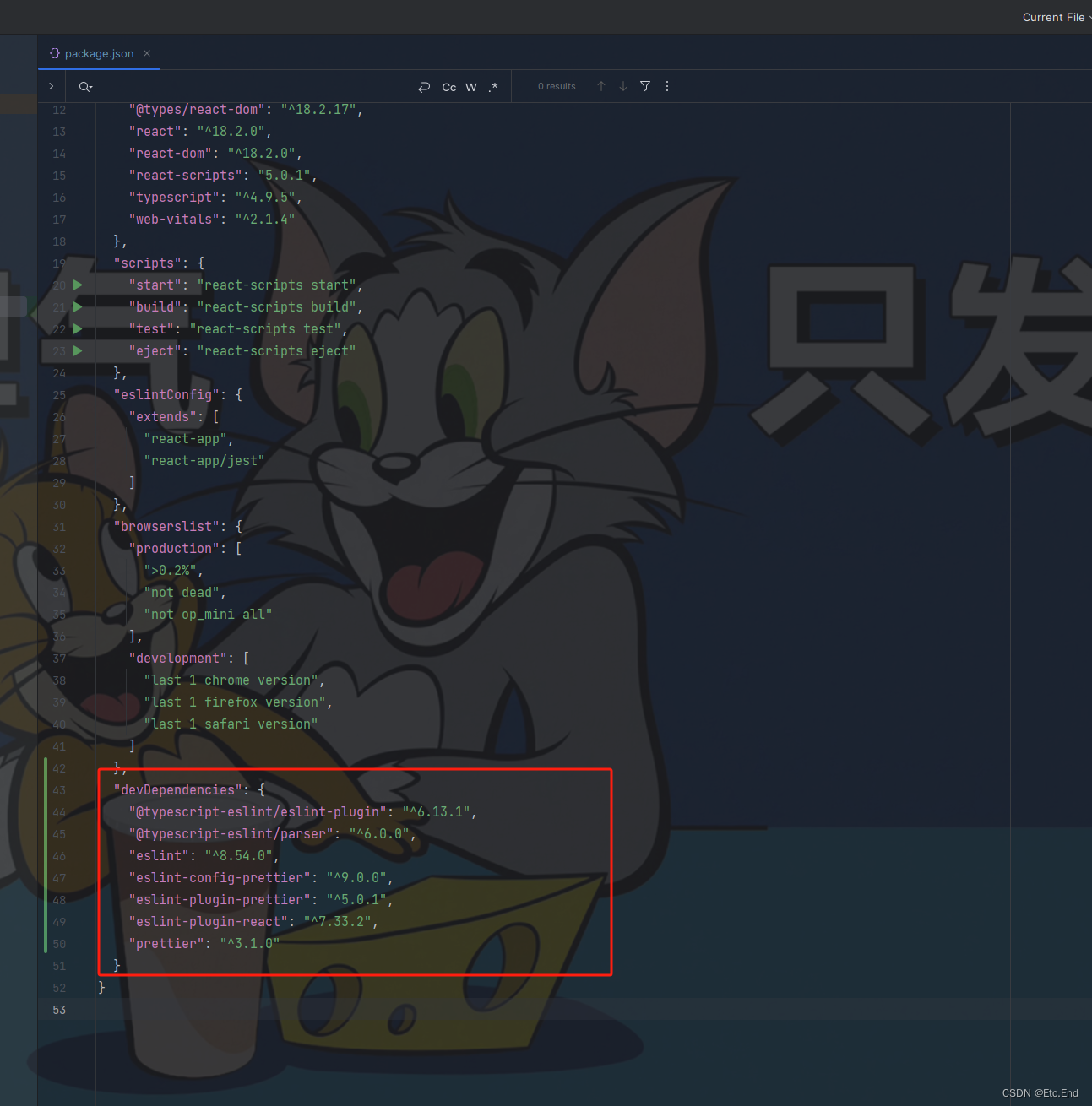Click the braces file icon on package.json tab
Viewport: 1092px width, 1106px height.
point(55,53)
